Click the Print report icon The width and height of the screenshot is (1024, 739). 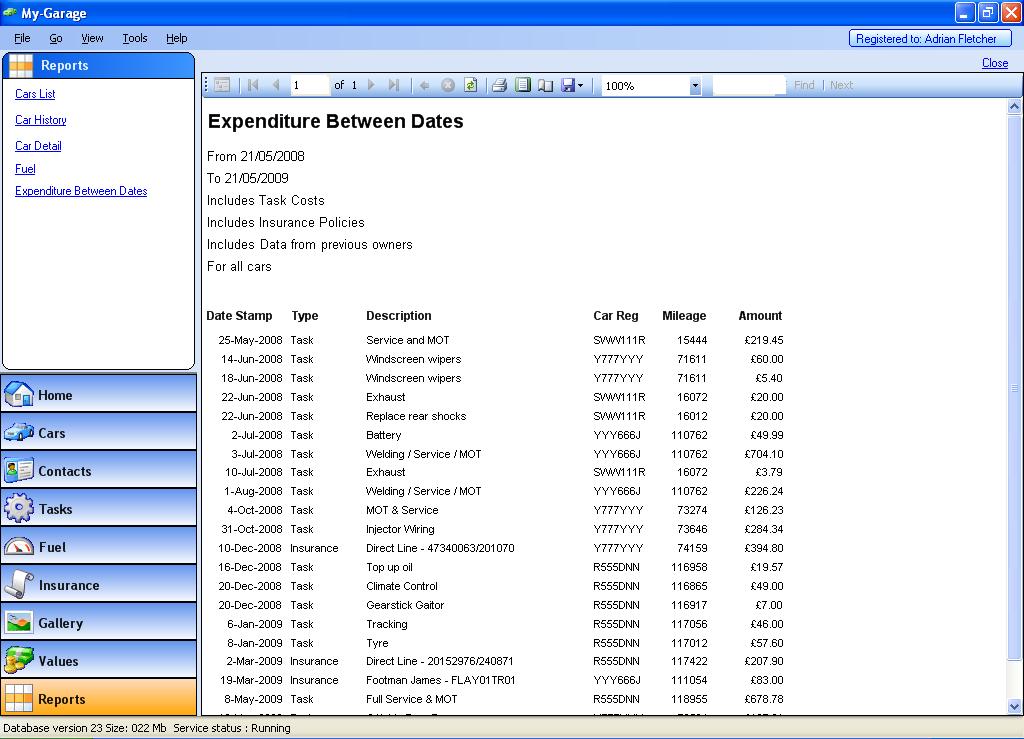click(x=499, y=86)
